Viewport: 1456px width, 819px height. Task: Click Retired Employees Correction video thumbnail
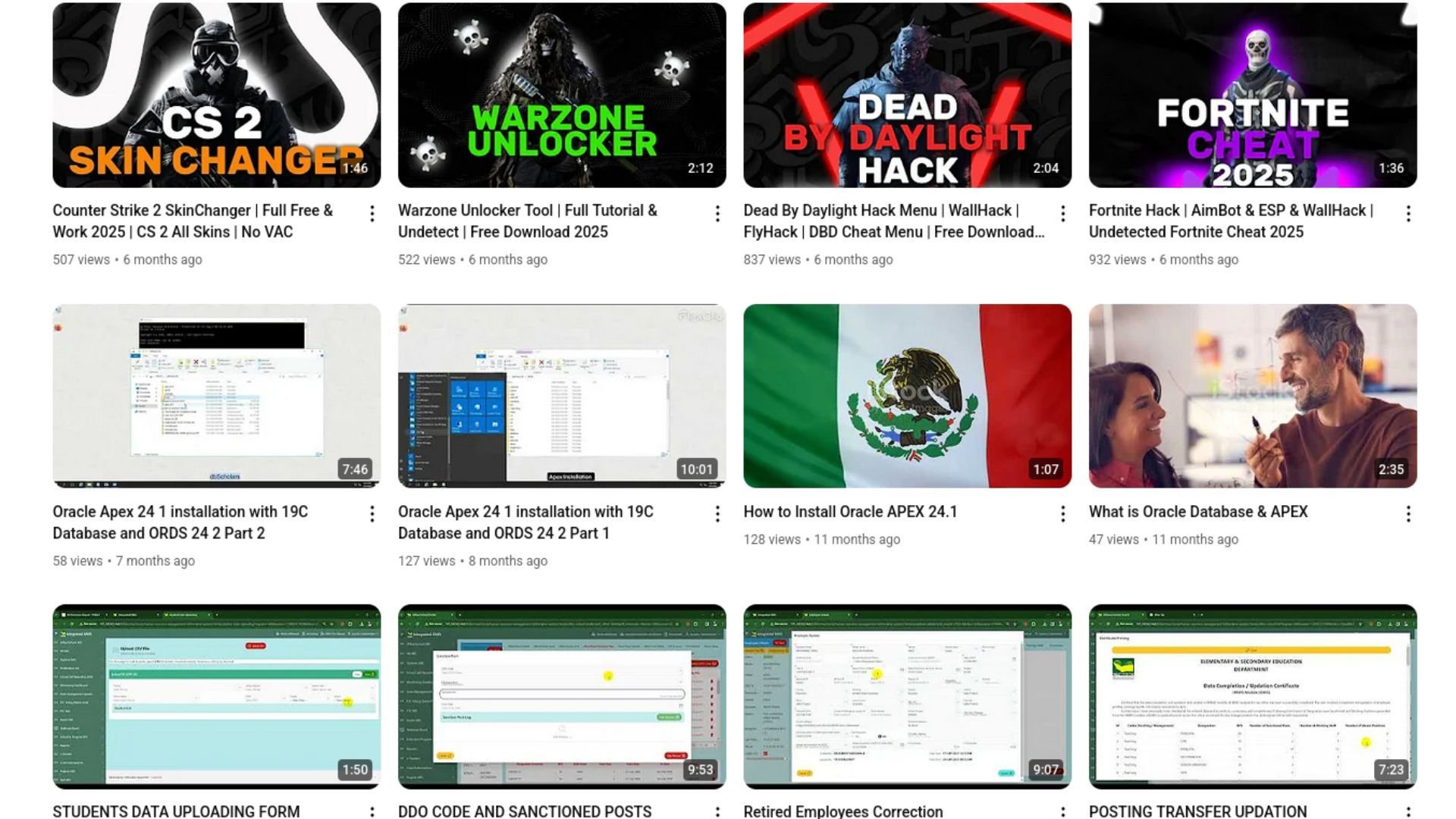[907, 695]
